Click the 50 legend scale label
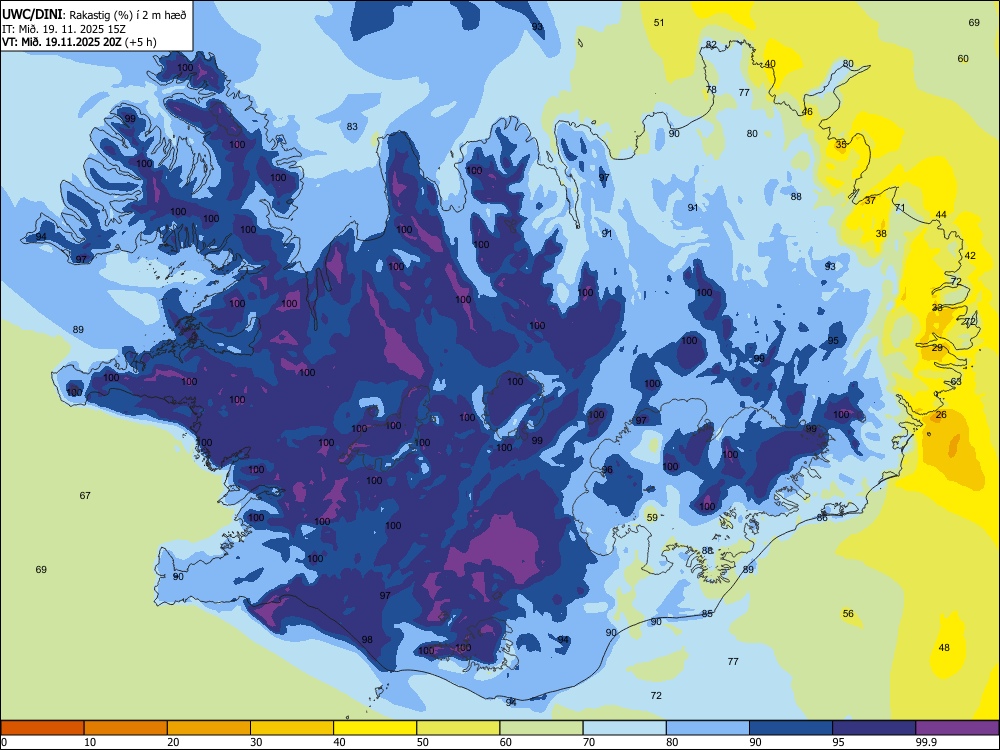This screenshot has width=1000, height=750. pyautogui.click(x=423, y=742)
